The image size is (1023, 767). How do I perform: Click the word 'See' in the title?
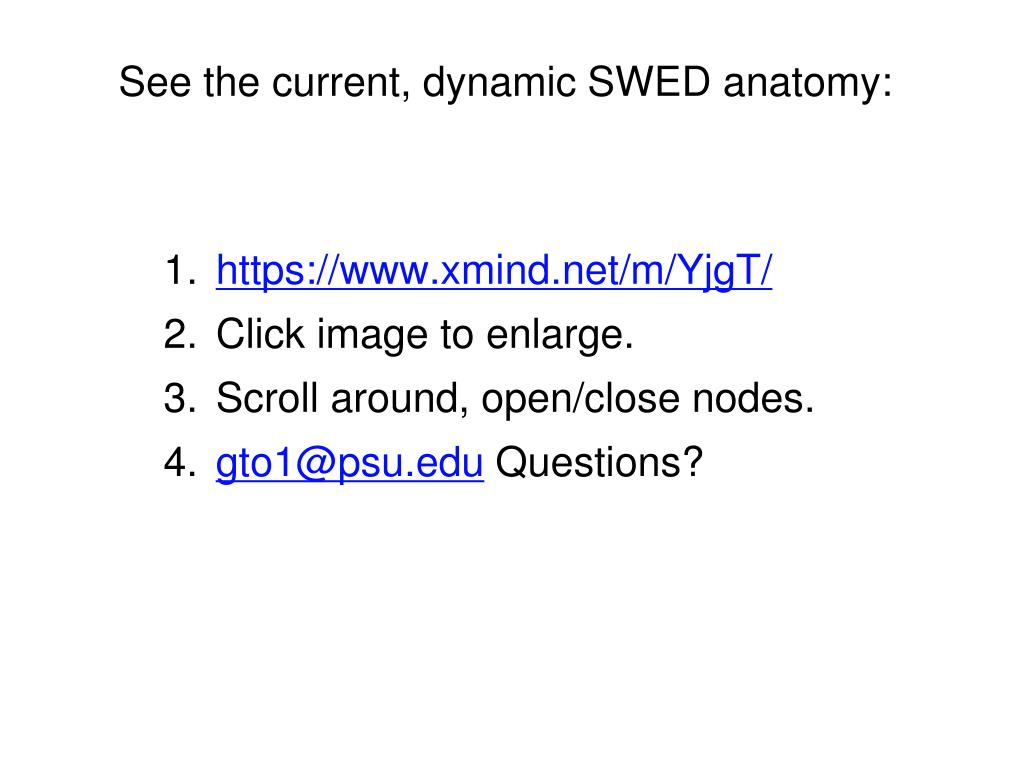[x=155, y=82]
